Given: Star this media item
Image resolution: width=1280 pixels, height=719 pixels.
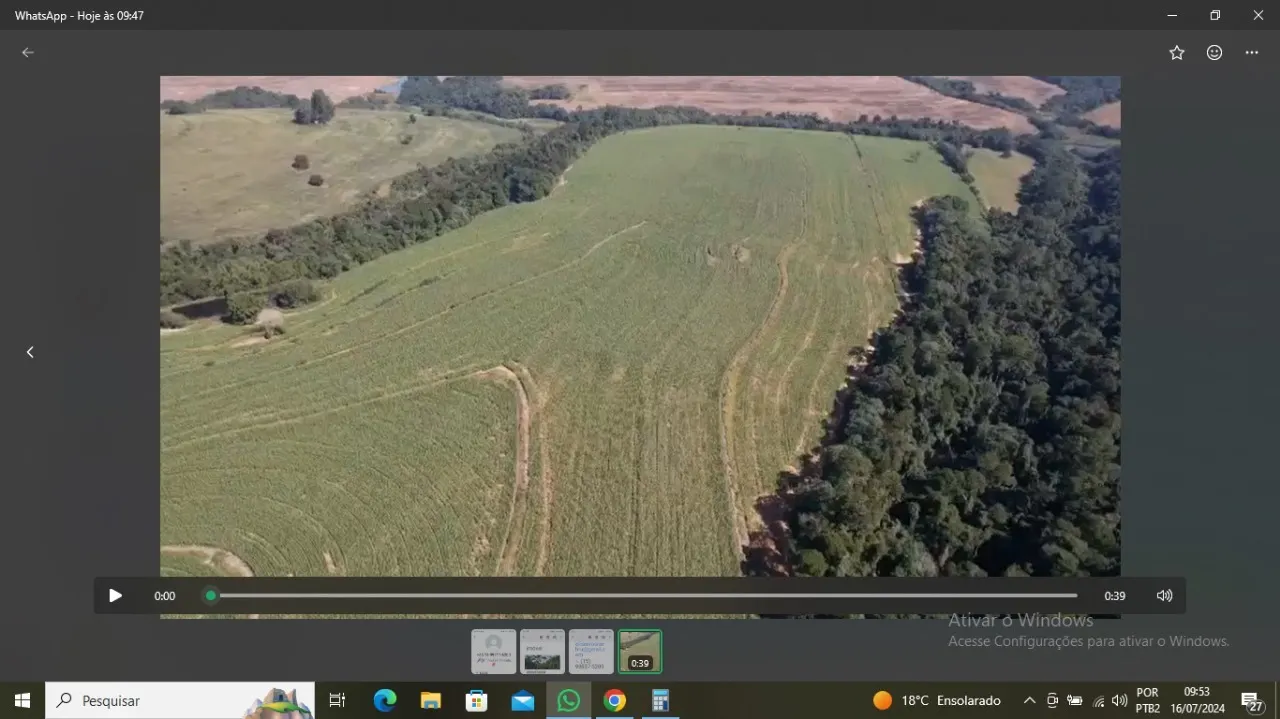Looking at the screenshot, I should click(x=1177, y=53).
